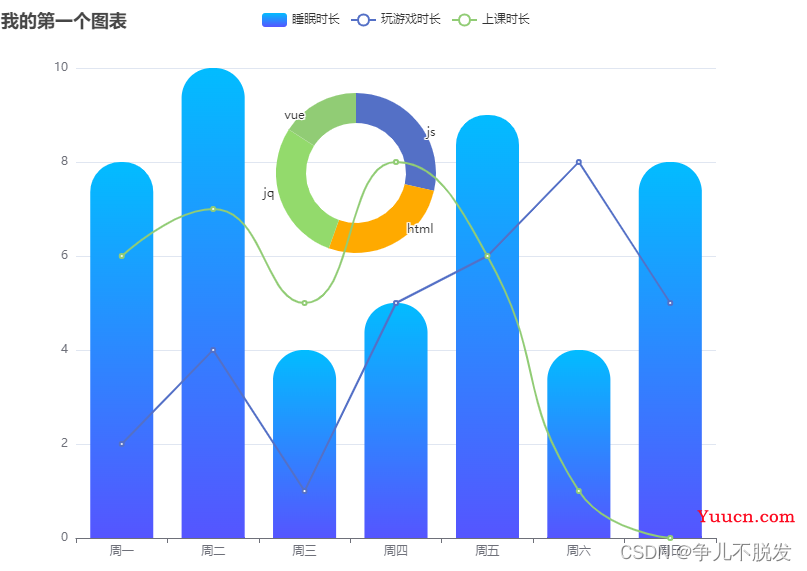
Task: Click green line point at 周五
Action: tap(487, 256)
